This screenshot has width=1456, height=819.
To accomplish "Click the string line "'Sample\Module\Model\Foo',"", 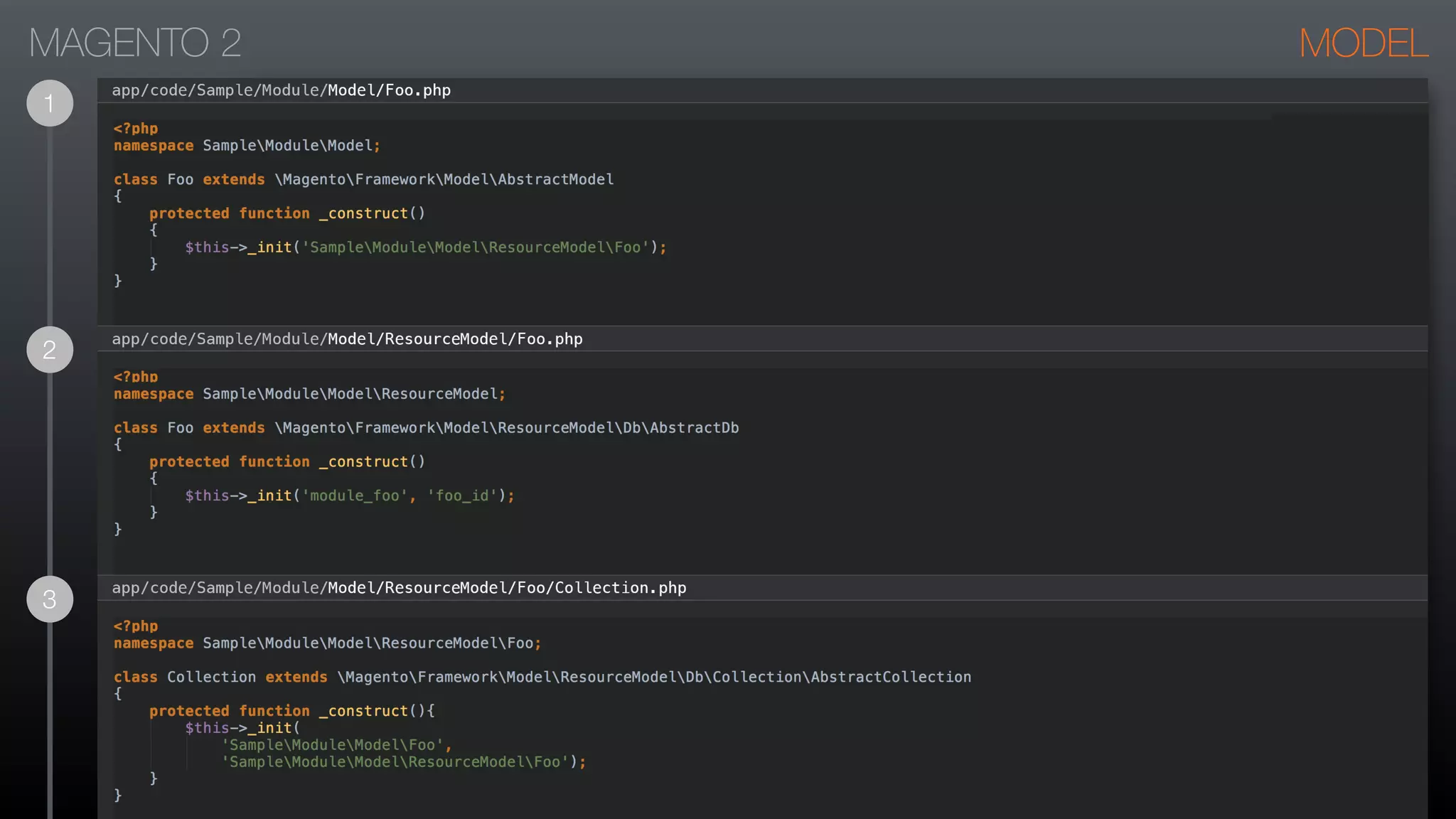I will tap(336, 745).
